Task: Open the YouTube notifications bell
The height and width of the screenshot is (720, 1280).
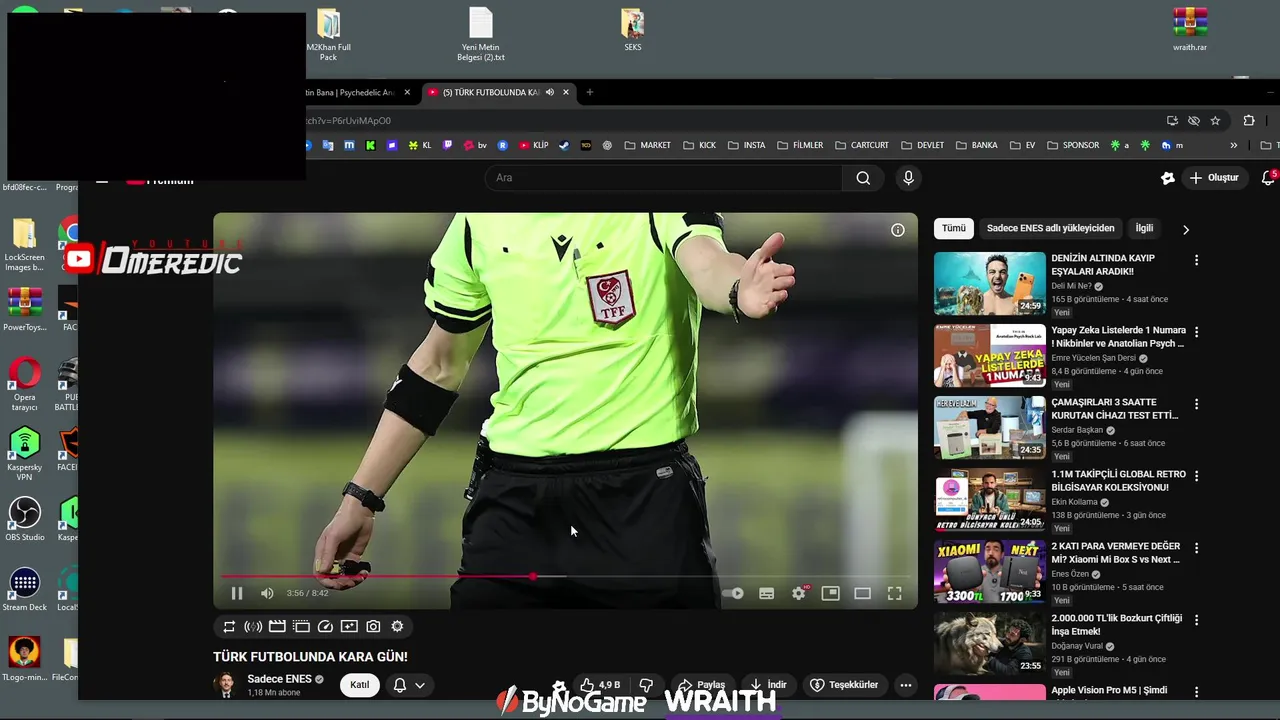Action: tap(1268, 178)
